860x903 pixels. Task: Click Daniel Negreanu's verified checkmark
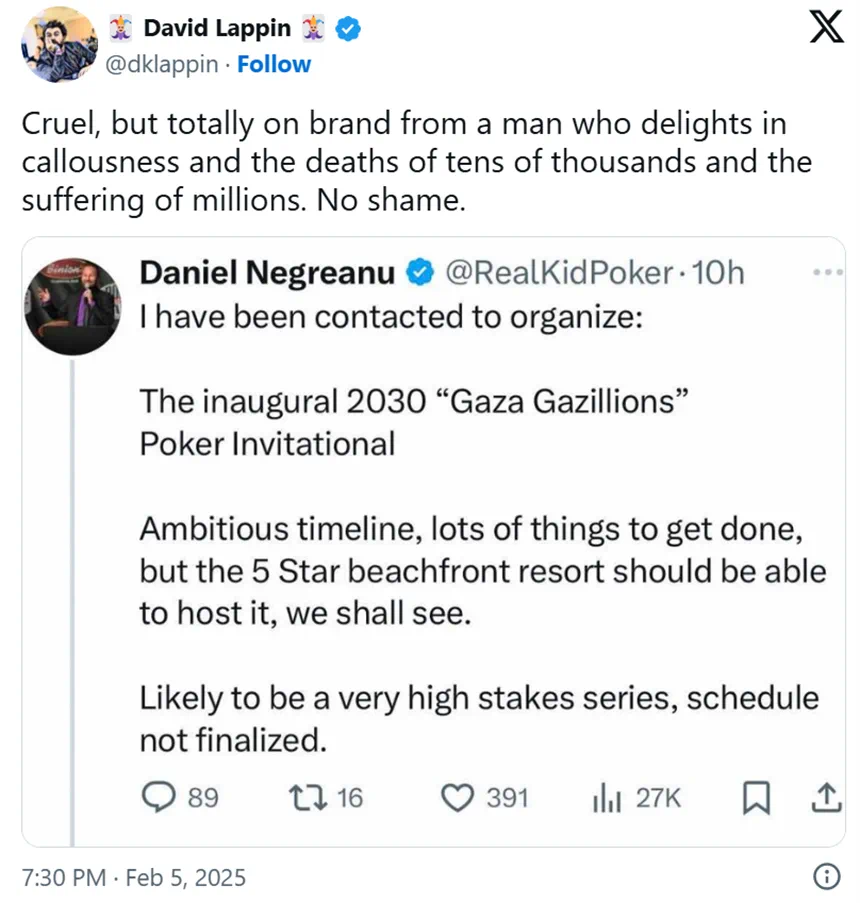point(421,272)
